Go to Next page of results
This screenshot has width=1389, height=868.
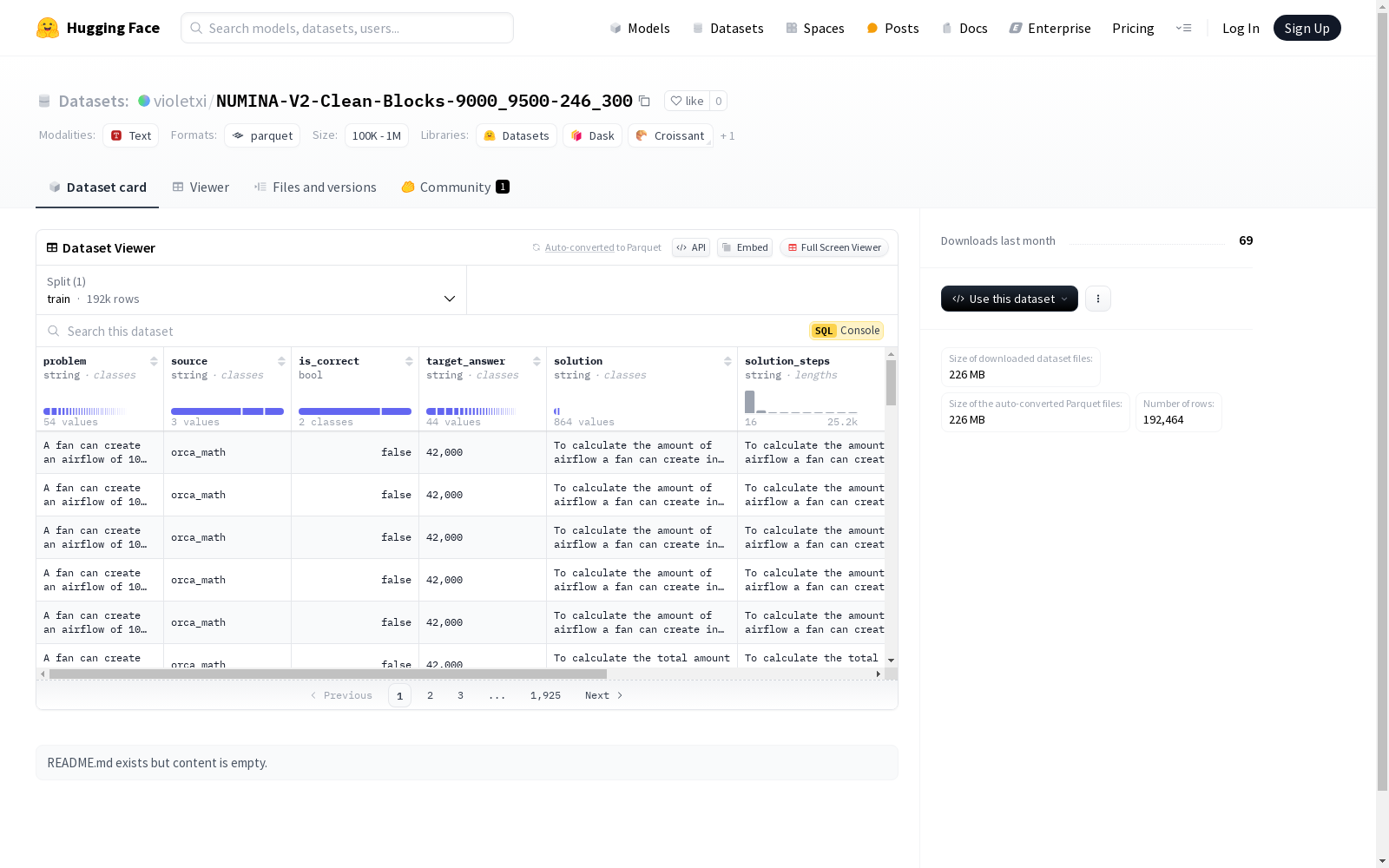coord(603,695)
